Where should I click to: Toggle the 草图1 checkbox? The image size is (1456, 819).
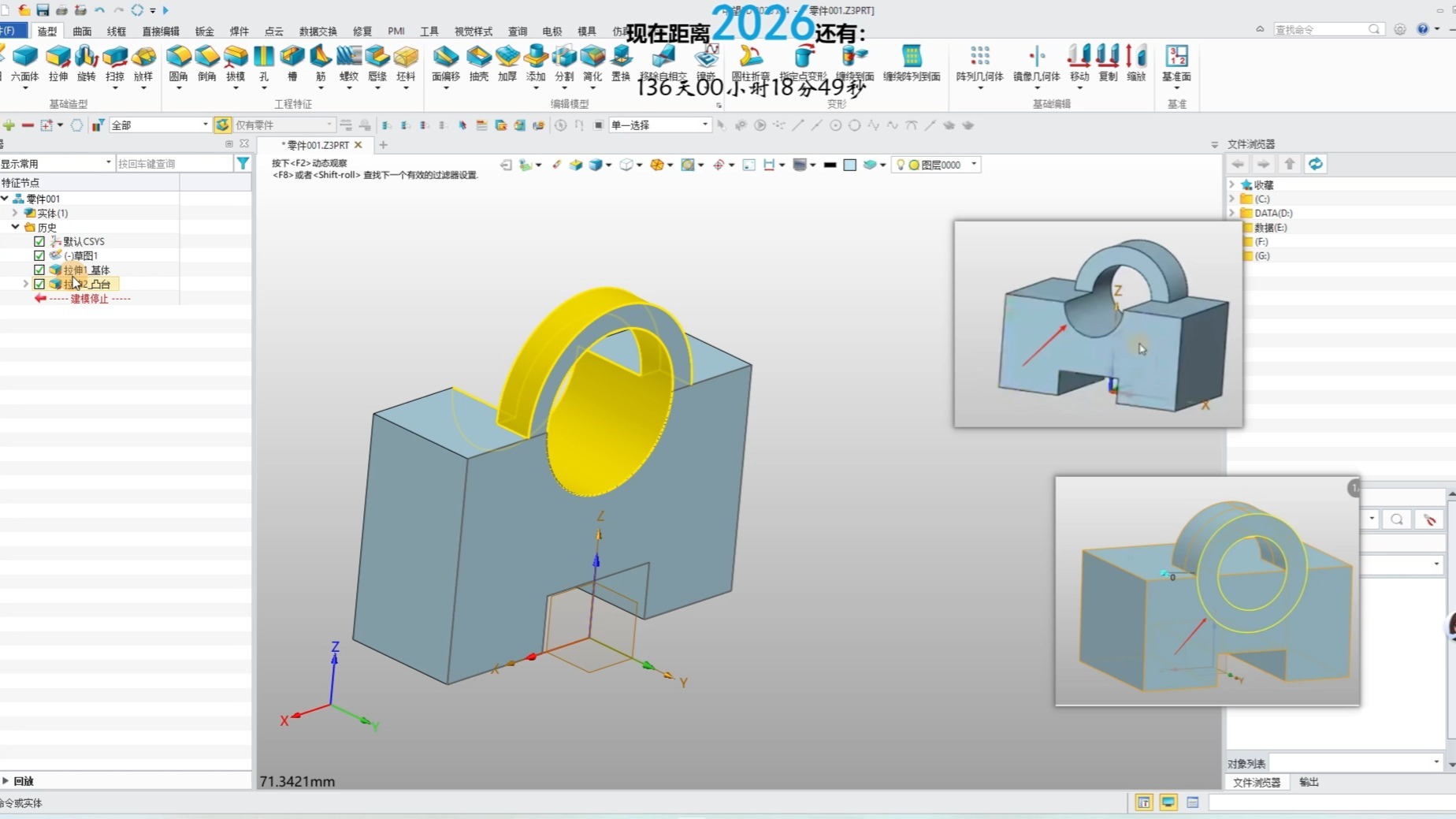tap(39, 255)
